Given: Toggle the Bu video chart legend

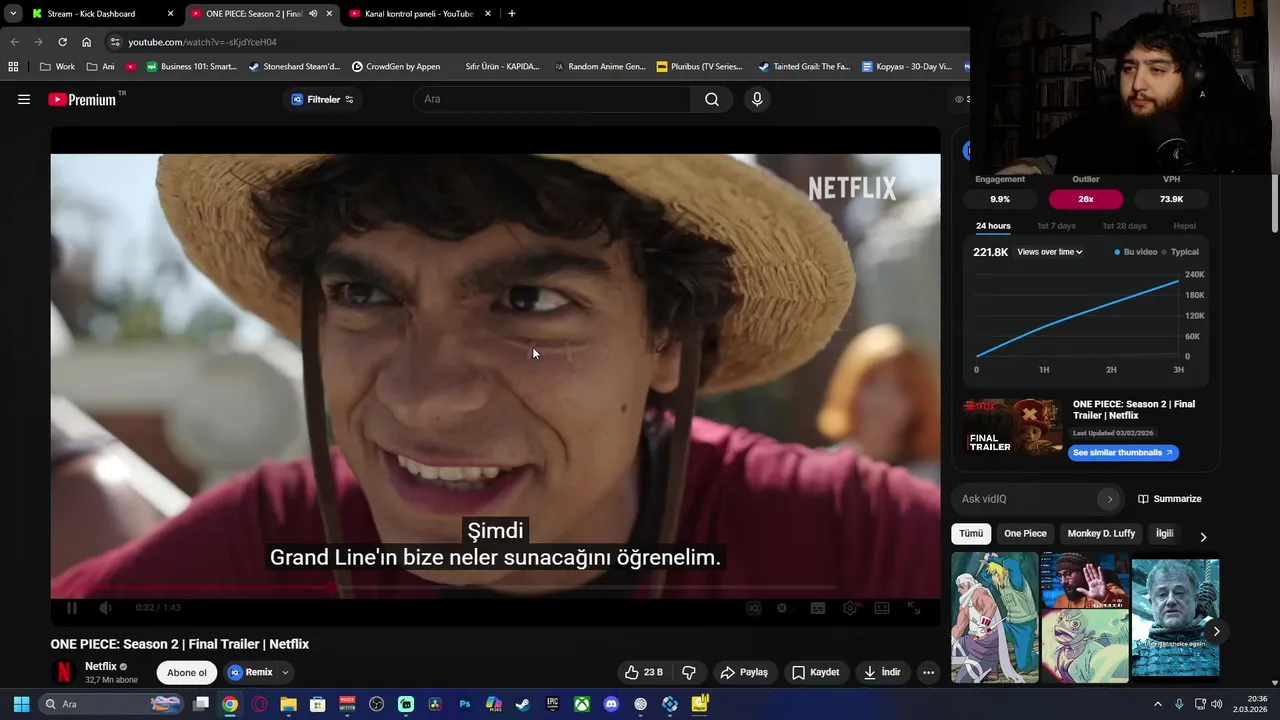Looking at the screenshot, I should click(1136, 252).
